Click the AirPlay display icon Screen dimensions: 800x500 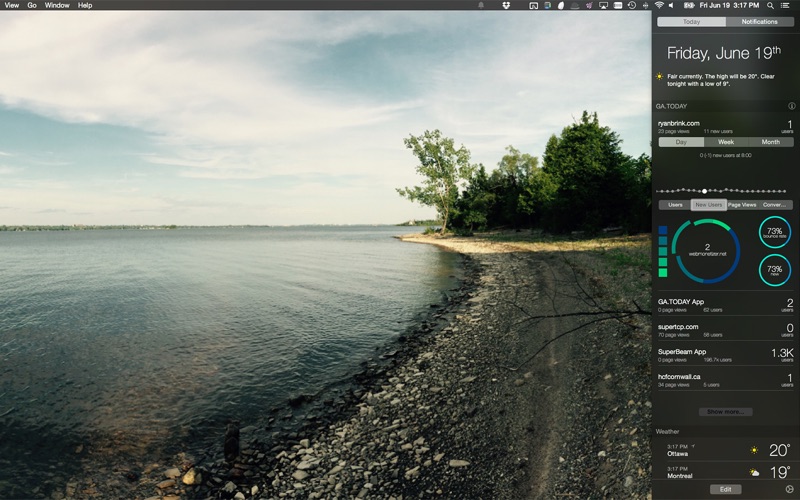click(x=603, y=5)
